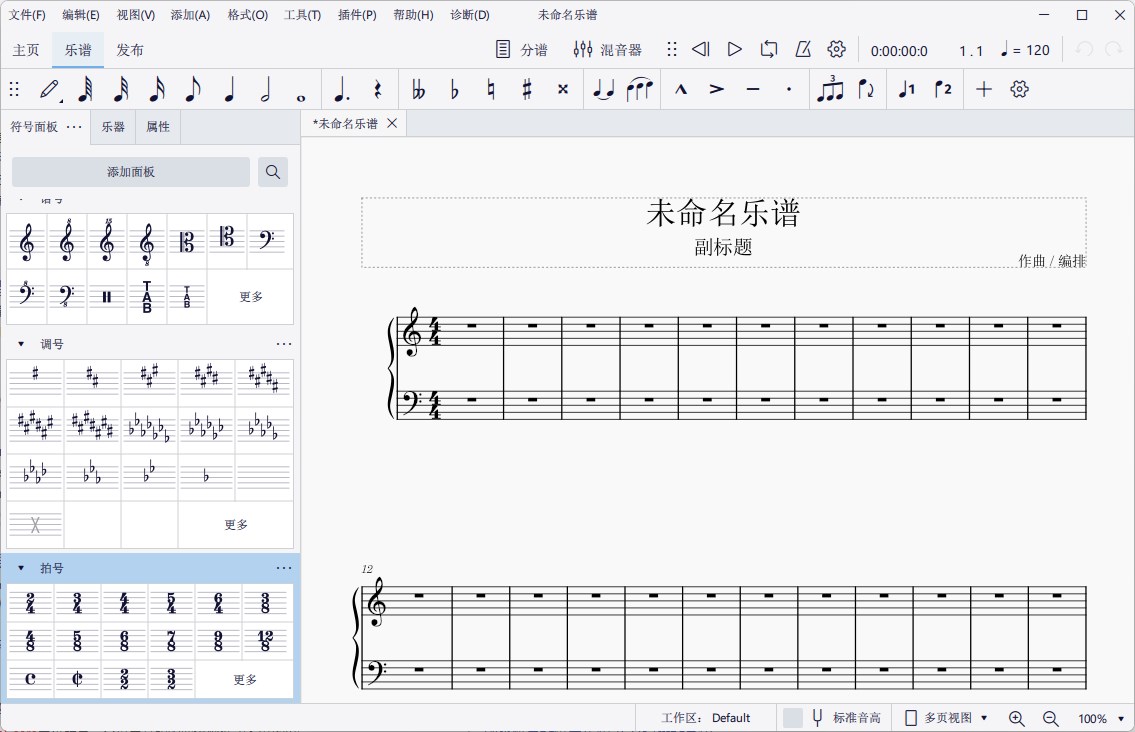
Task: Switch to the 乐器 tab
Action: (x=112, y=126)
